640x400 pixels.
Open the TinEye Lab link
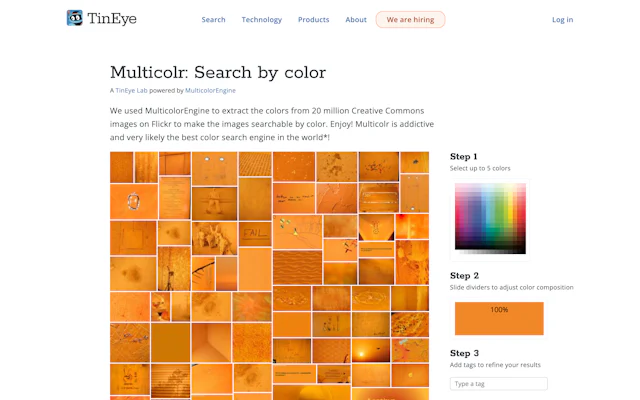[131, 91]
